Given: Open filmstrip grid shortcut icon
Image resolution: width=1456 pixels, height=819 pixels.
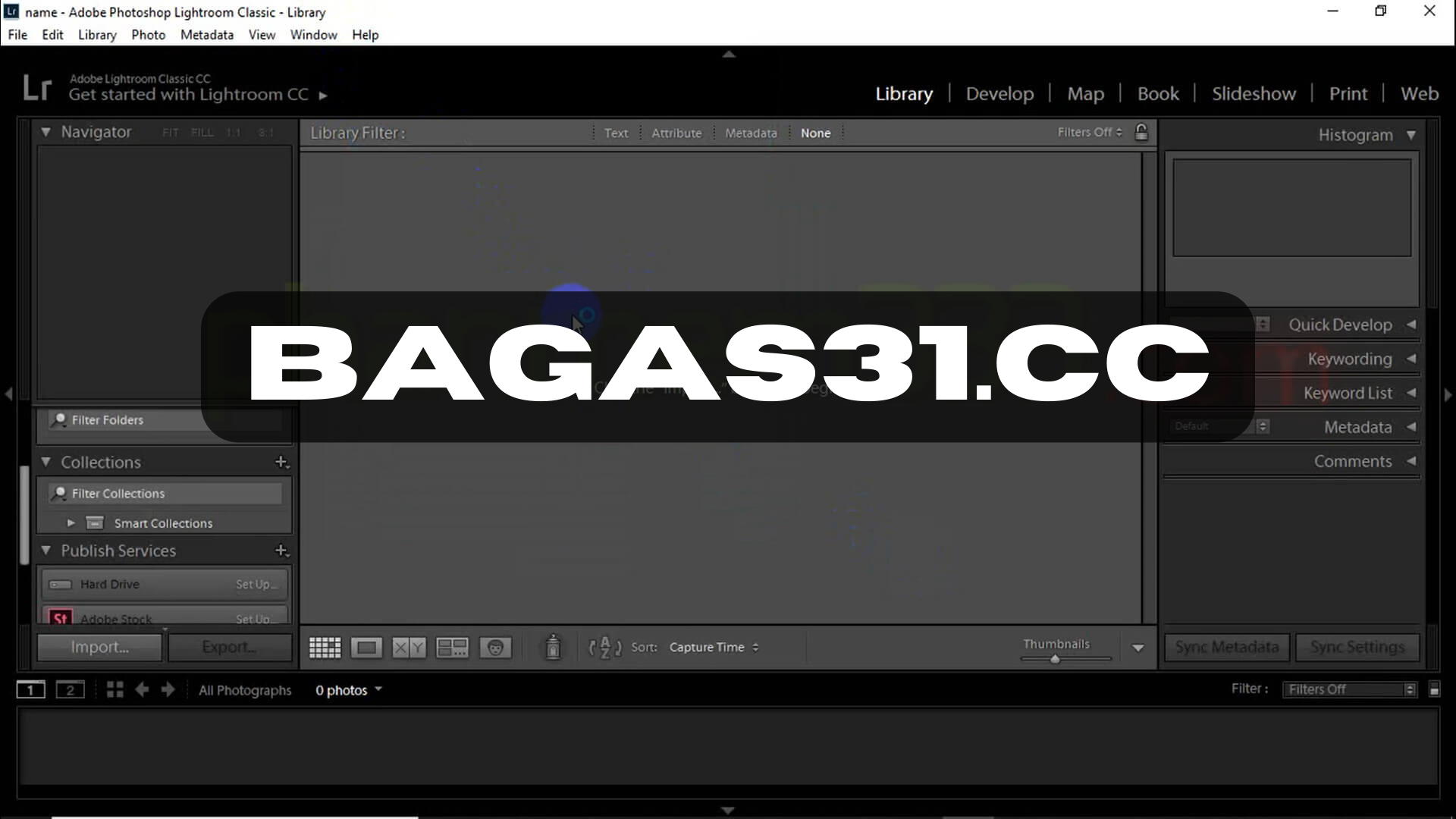Looking at the screenshot, I should (x=115, y=689).
